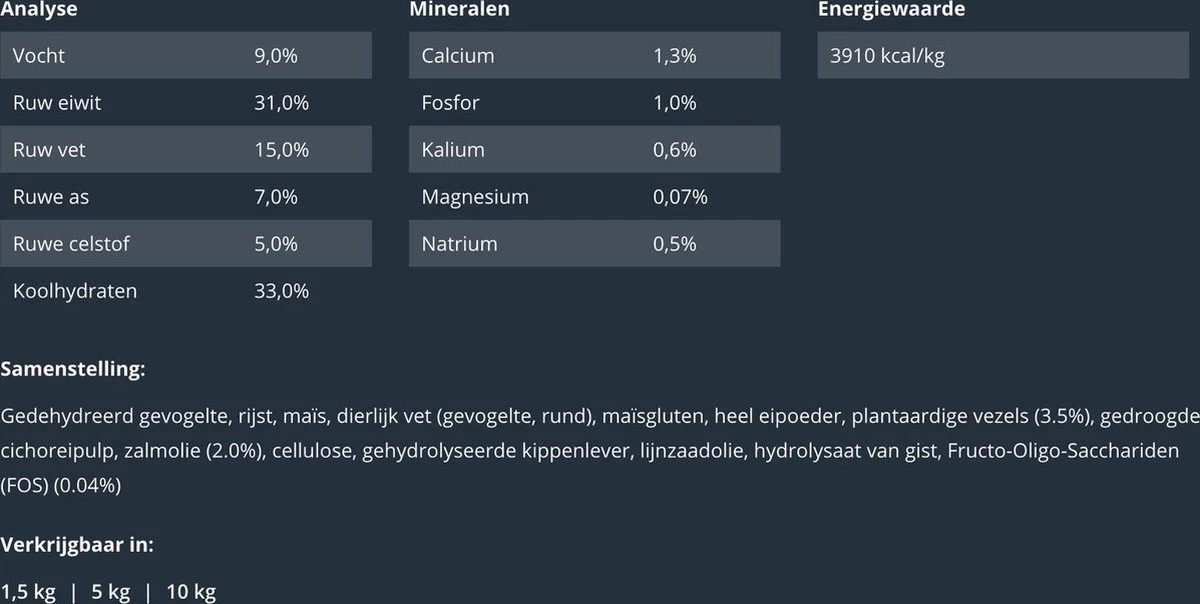Click the Verkrijgbaar in heading
This screenshot has width=1200, height=604.
point(77,545)
